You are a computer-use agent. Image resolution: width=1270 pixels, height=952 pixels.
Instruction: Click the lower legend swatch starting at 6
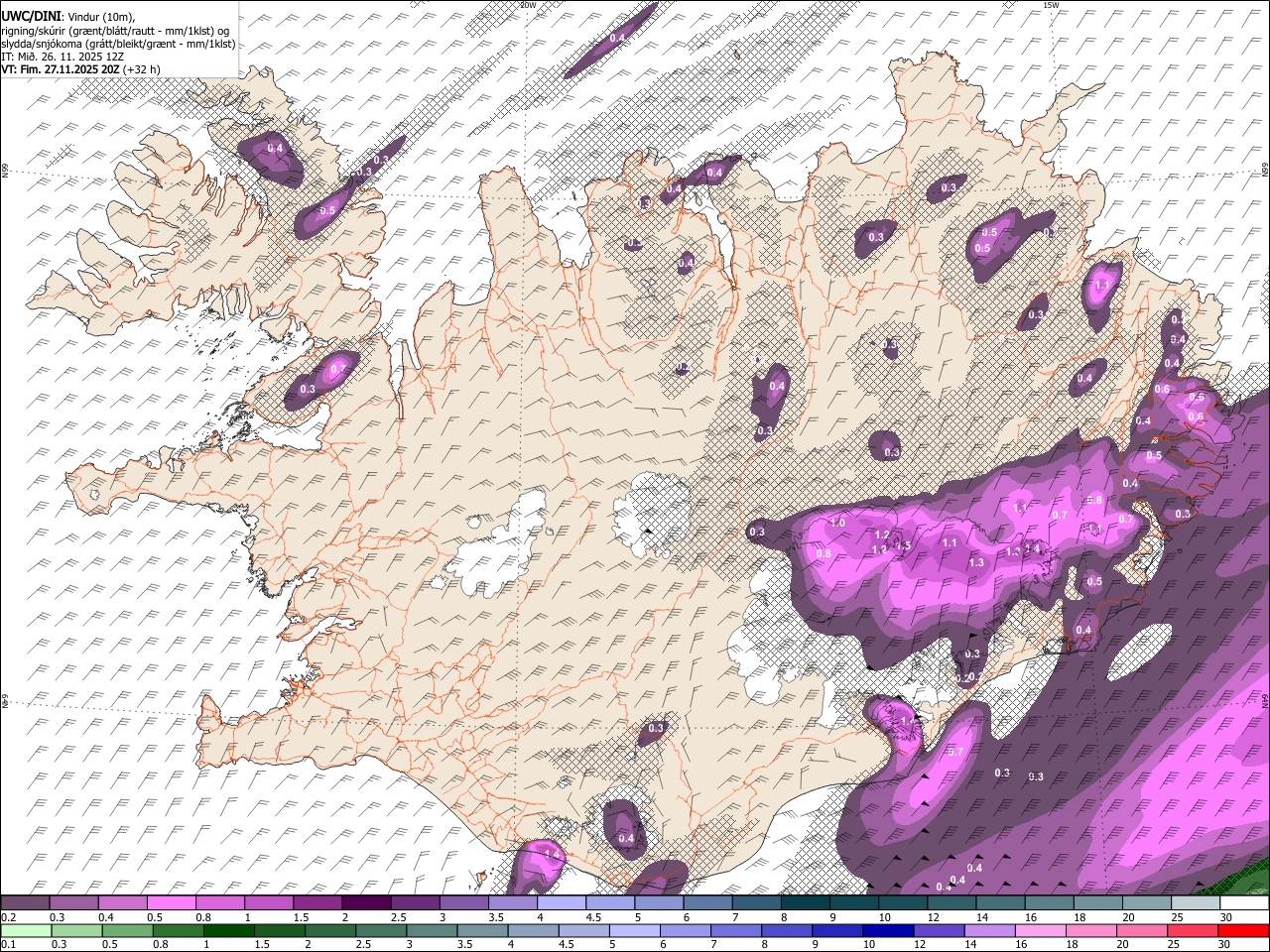tap(686, 930)
